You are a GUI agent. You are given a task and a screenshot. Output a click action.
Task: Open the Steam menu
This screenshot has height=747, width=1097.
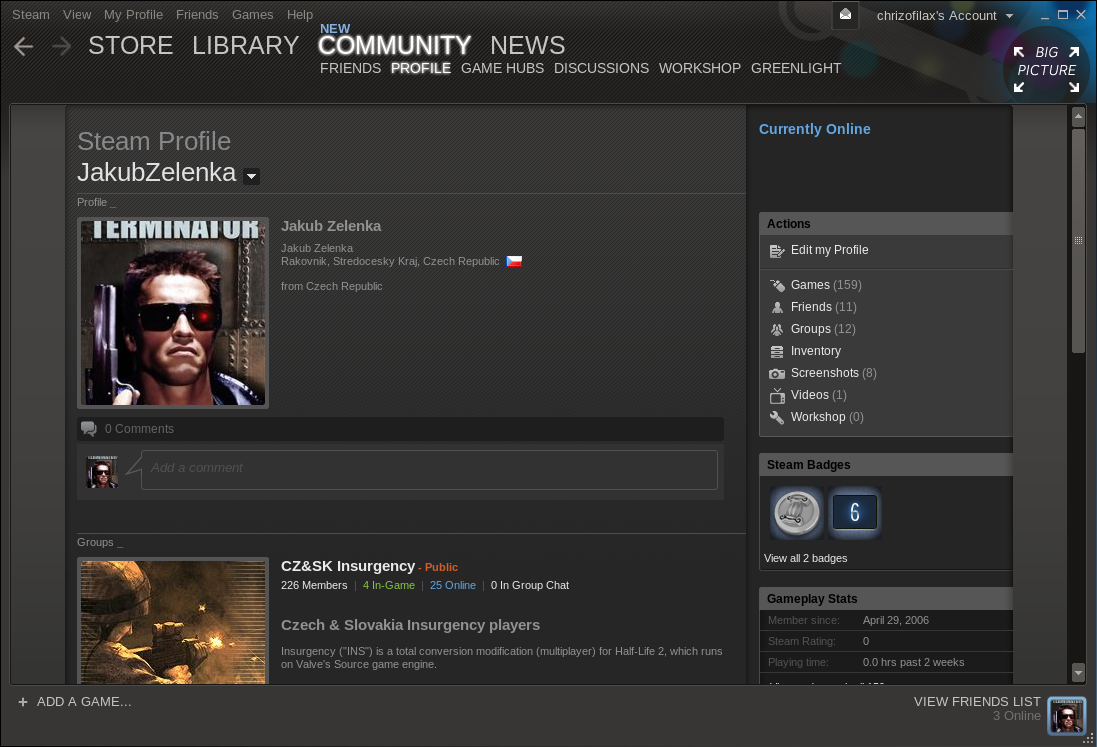click(31, 15)
